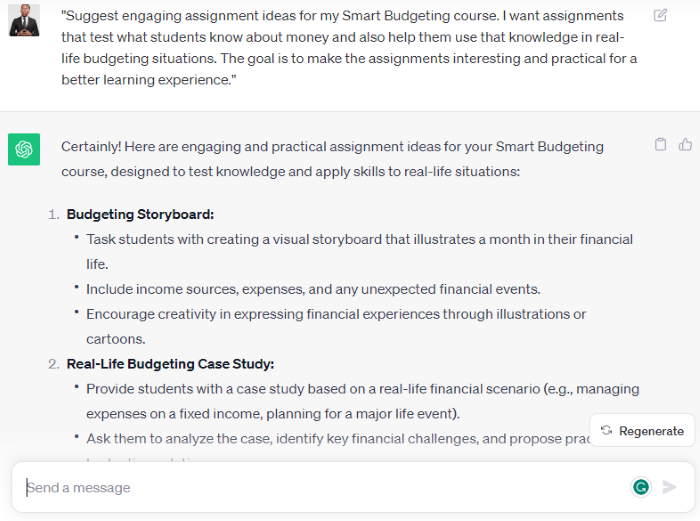This screenshot has width=700, height=521.
Task: Click the user profile photo
Action: [x=24, y=19]
